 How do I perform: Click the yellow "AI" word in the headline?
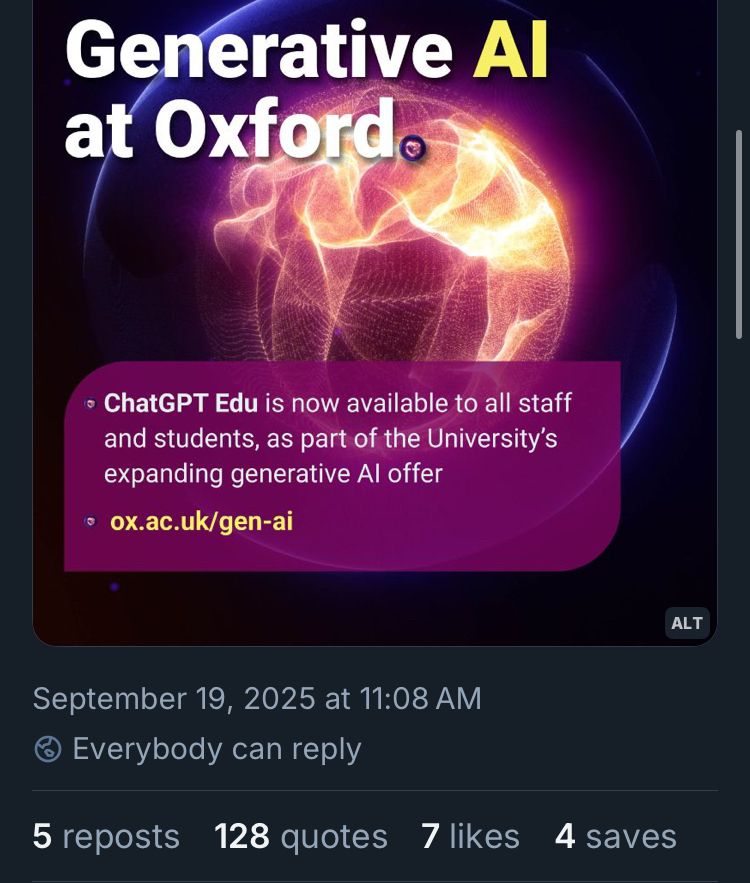coord(510,52)
